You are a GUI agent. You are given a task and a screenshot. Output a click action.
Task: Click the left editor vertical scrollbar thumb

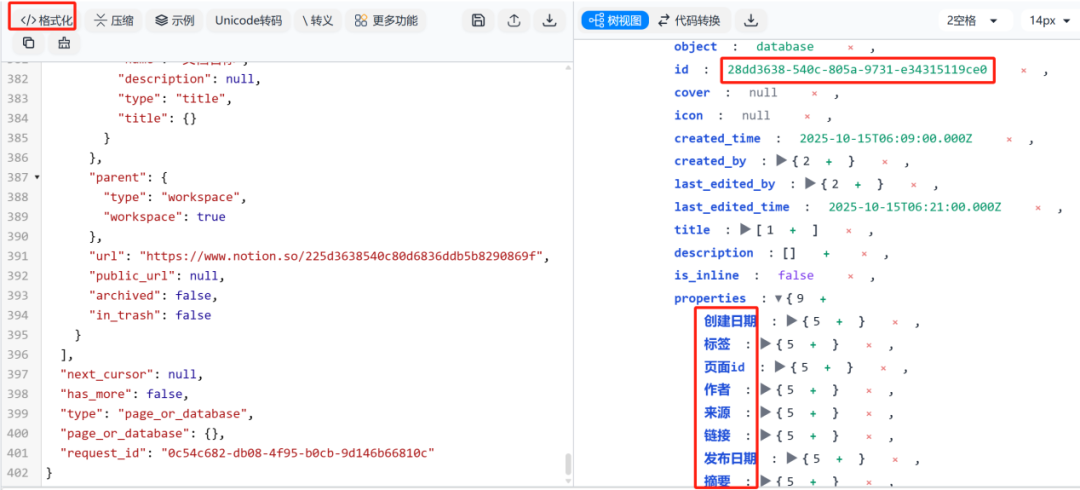pos(568,464)
